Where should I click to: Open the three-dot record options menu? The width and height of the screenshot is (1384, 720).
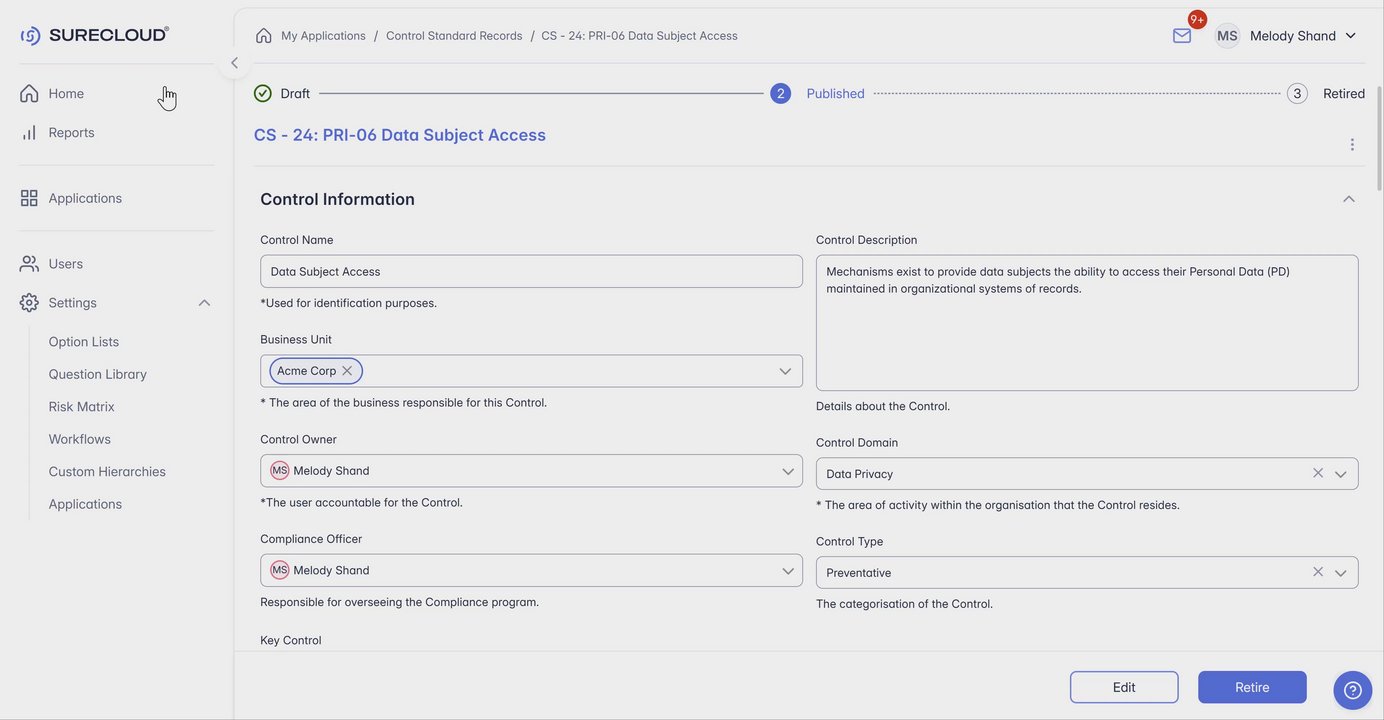click(1352, 145)
